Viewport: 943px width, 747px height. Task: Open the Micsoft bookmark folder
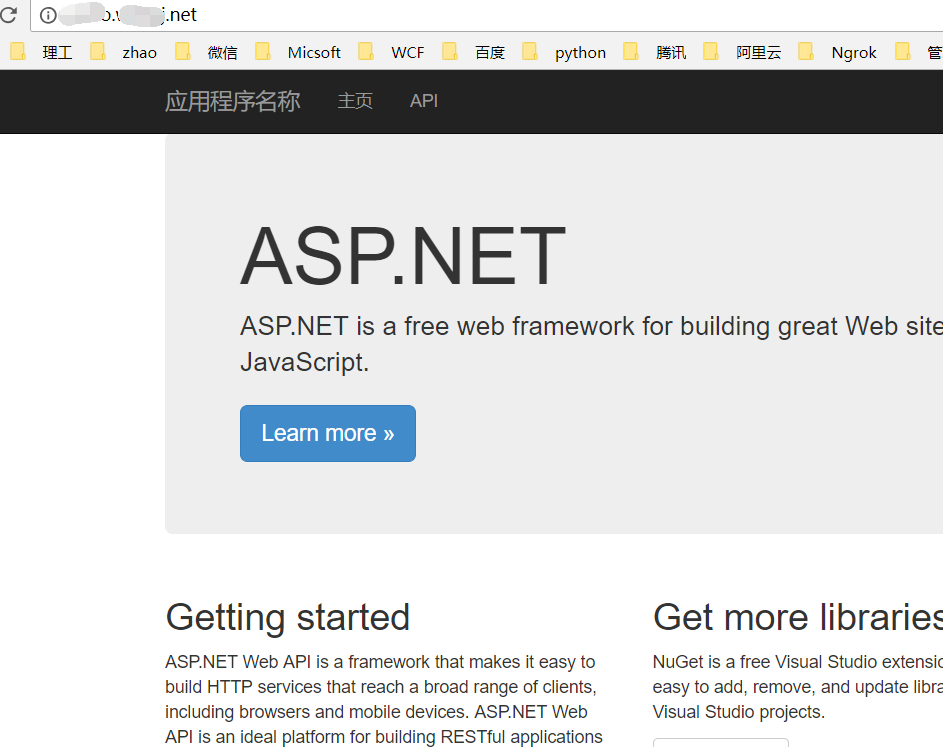pos(298,52)
